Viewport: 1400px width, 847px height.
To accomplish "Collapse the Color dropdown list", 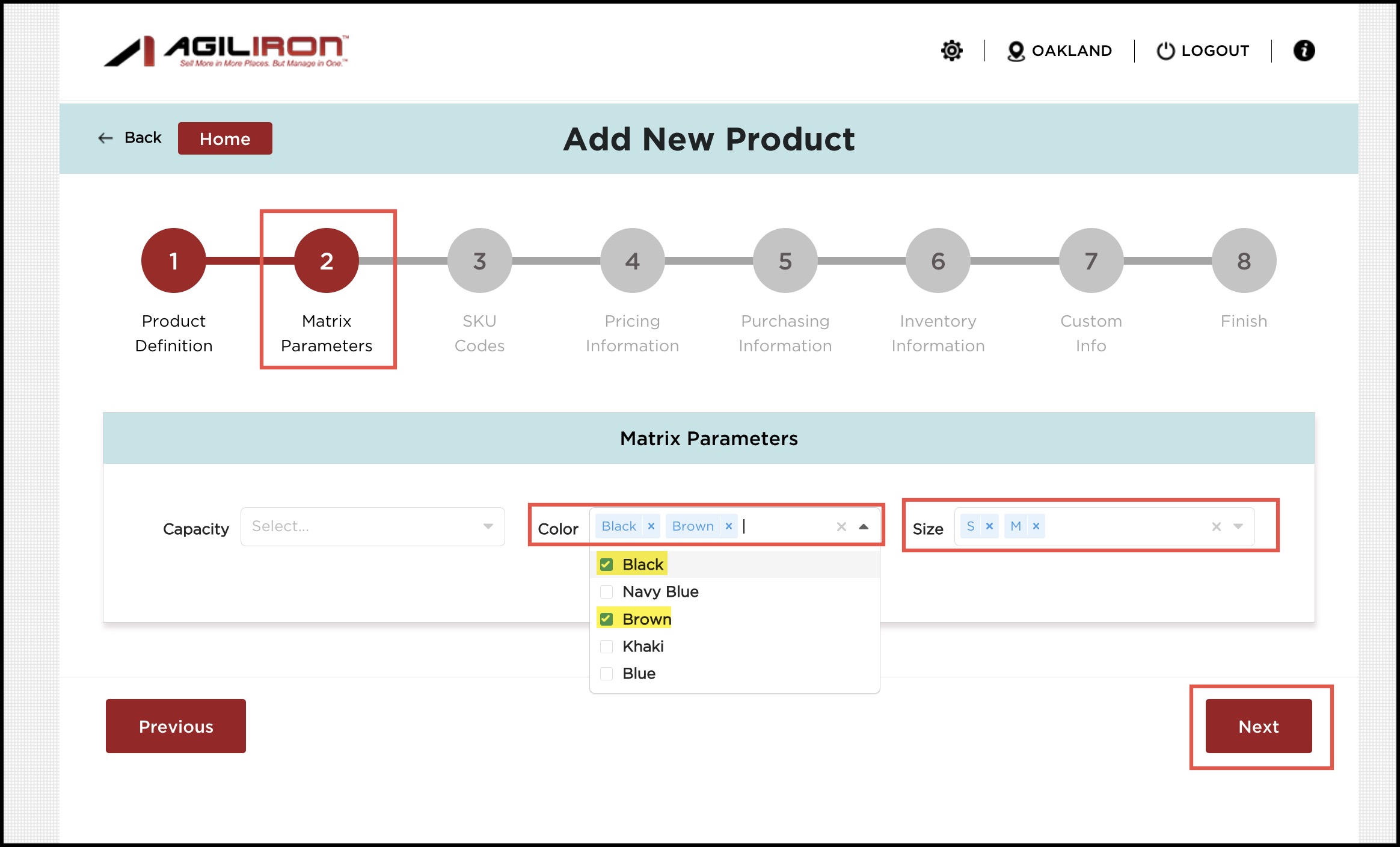I will pos(864,526).
